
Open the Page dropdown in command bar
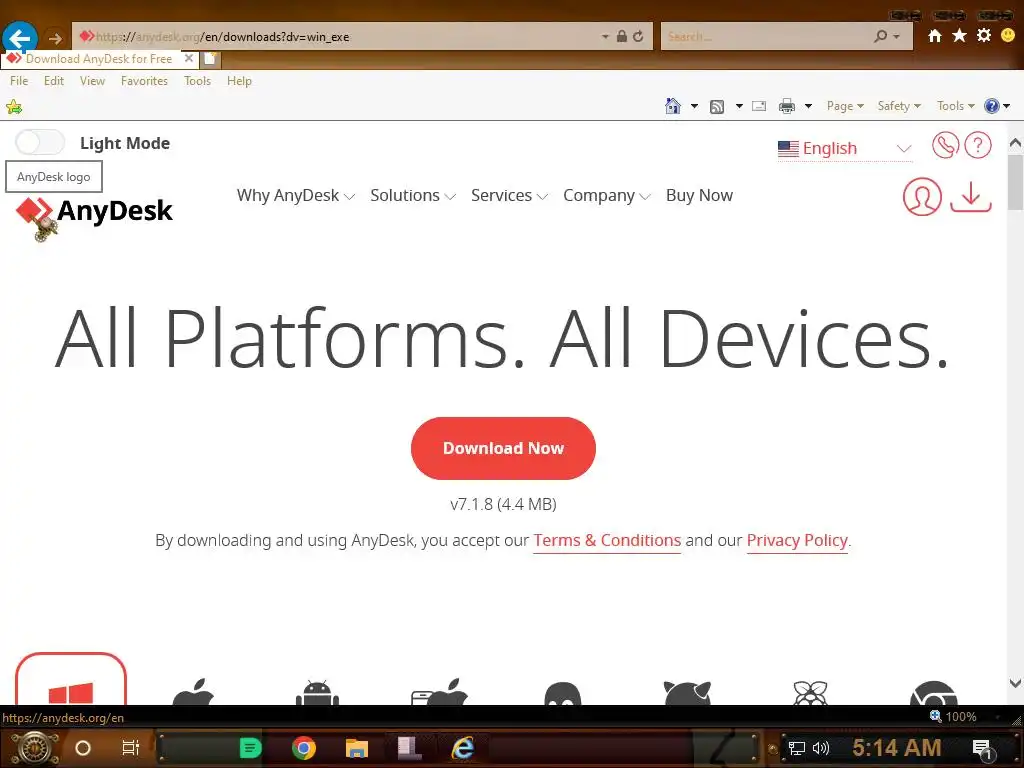pyautogui.click(x=845, y=106)
